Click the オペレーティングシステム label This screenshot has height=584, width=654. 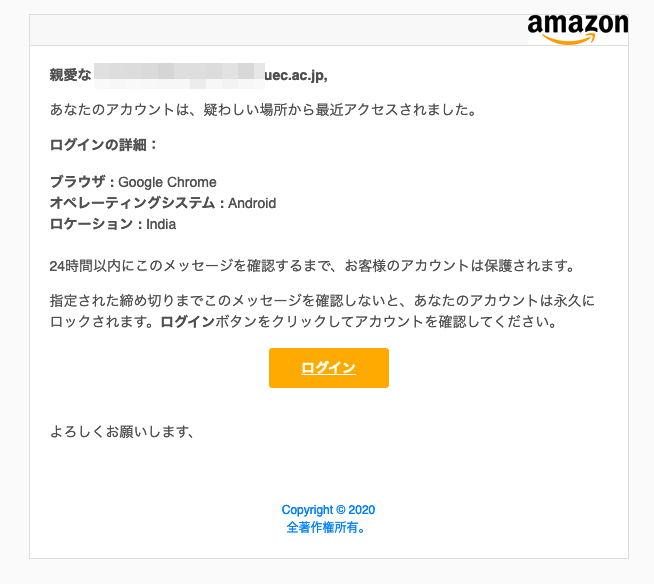coord(132,203)
